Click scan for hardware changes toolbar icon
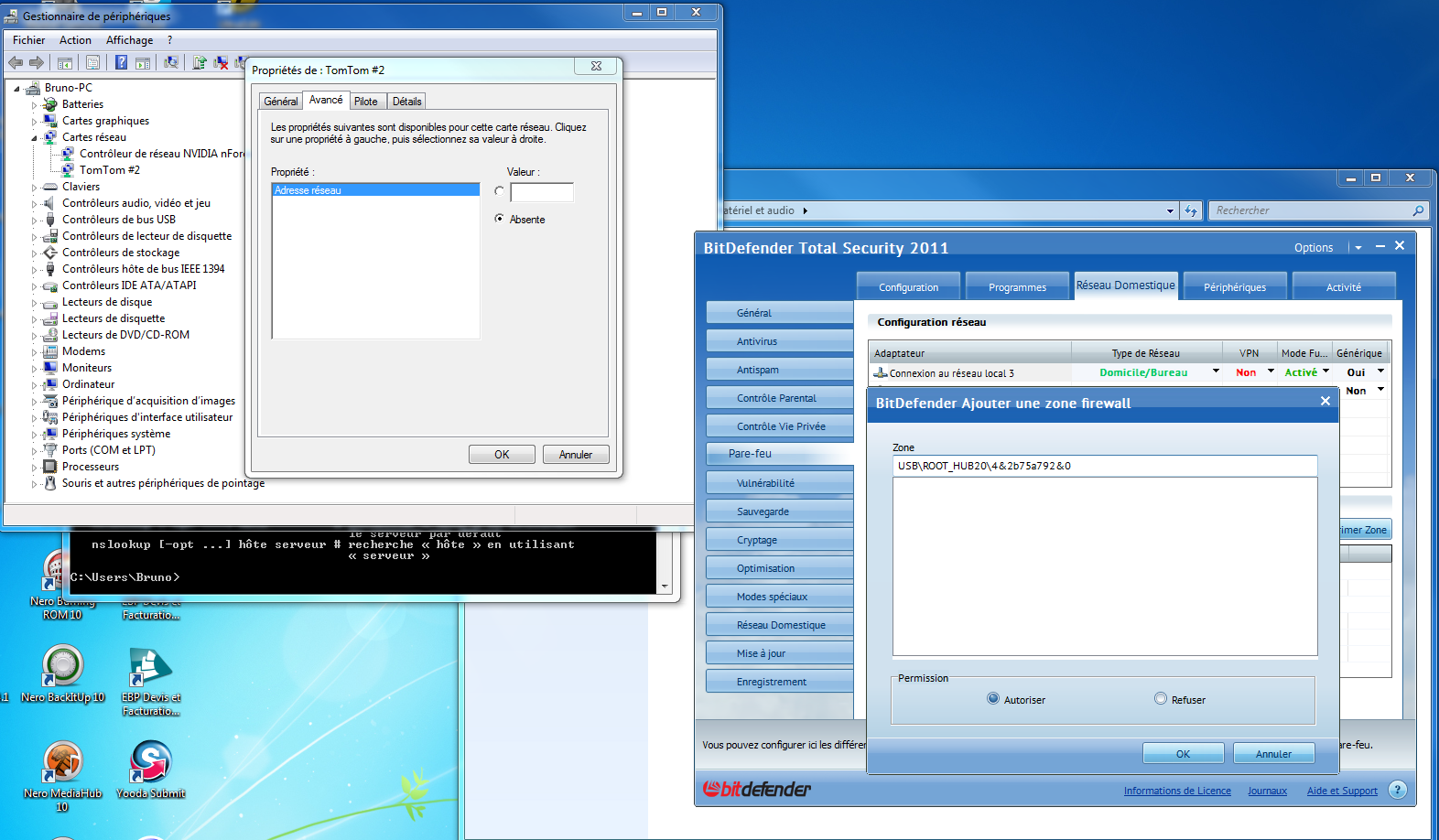 (171, 62)
